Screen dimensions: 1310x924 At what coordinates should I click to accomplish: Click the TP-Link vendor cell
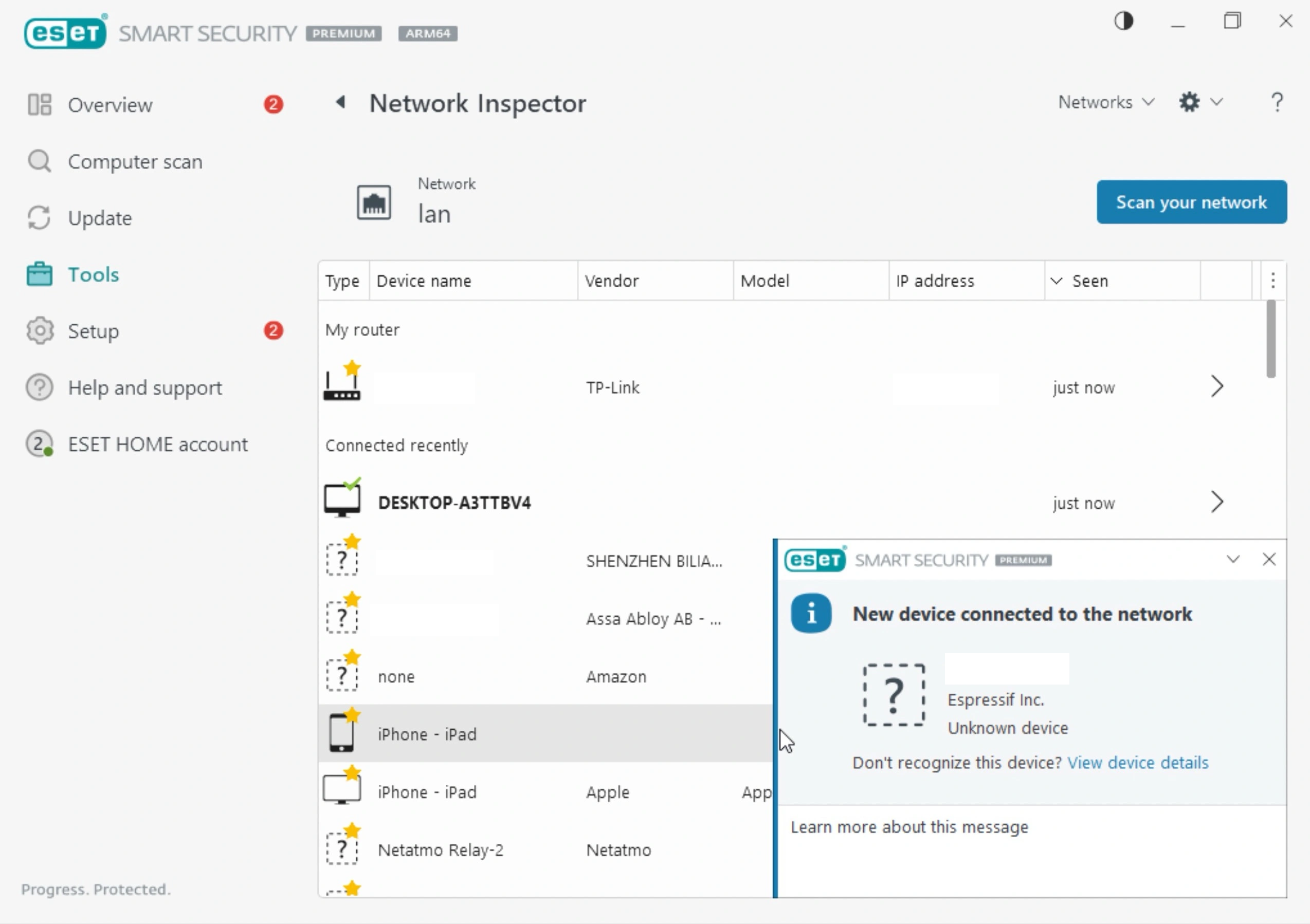(x=613, y=388)
